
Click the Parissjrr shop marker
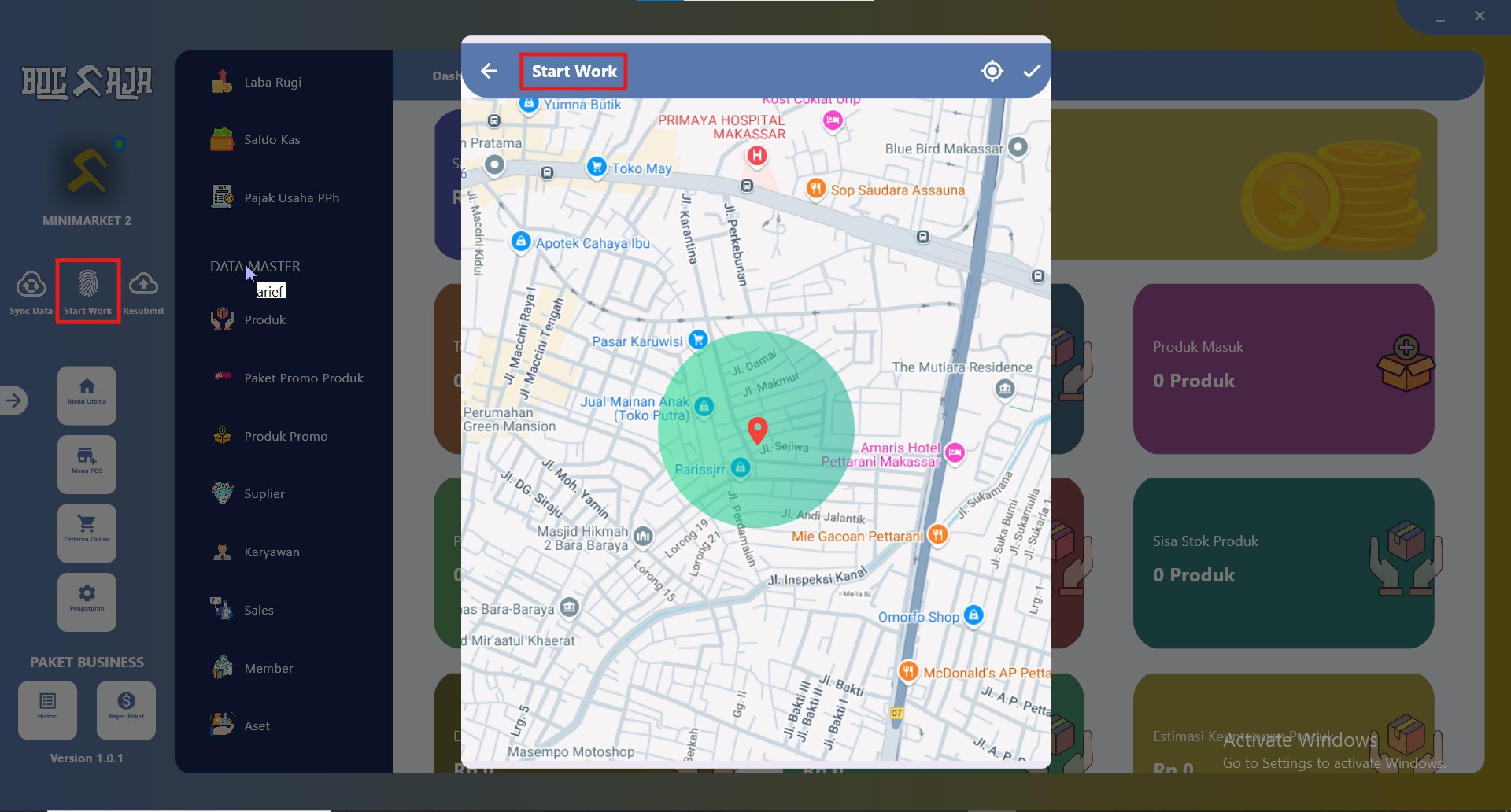click(740, 467)
